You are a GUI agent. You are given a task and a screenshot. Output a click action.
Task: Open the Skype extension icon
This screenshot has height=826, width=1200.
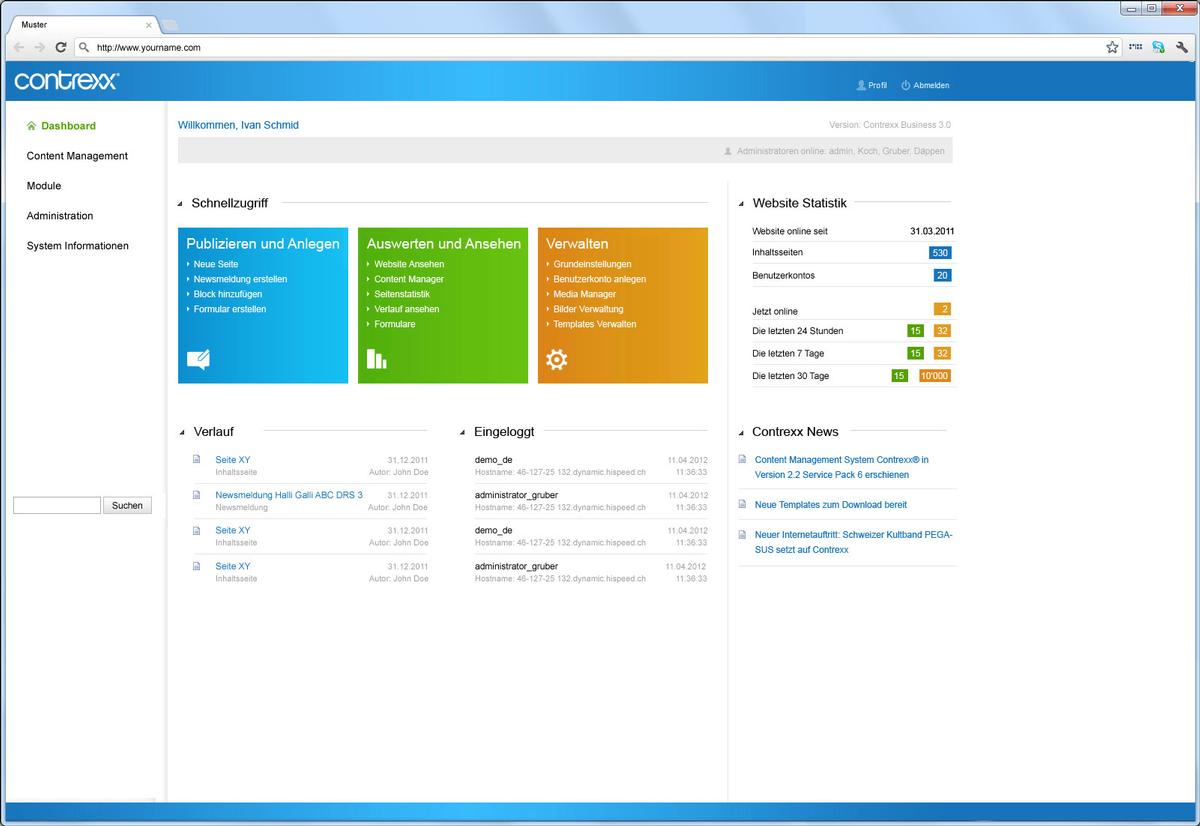[1158, 47]
